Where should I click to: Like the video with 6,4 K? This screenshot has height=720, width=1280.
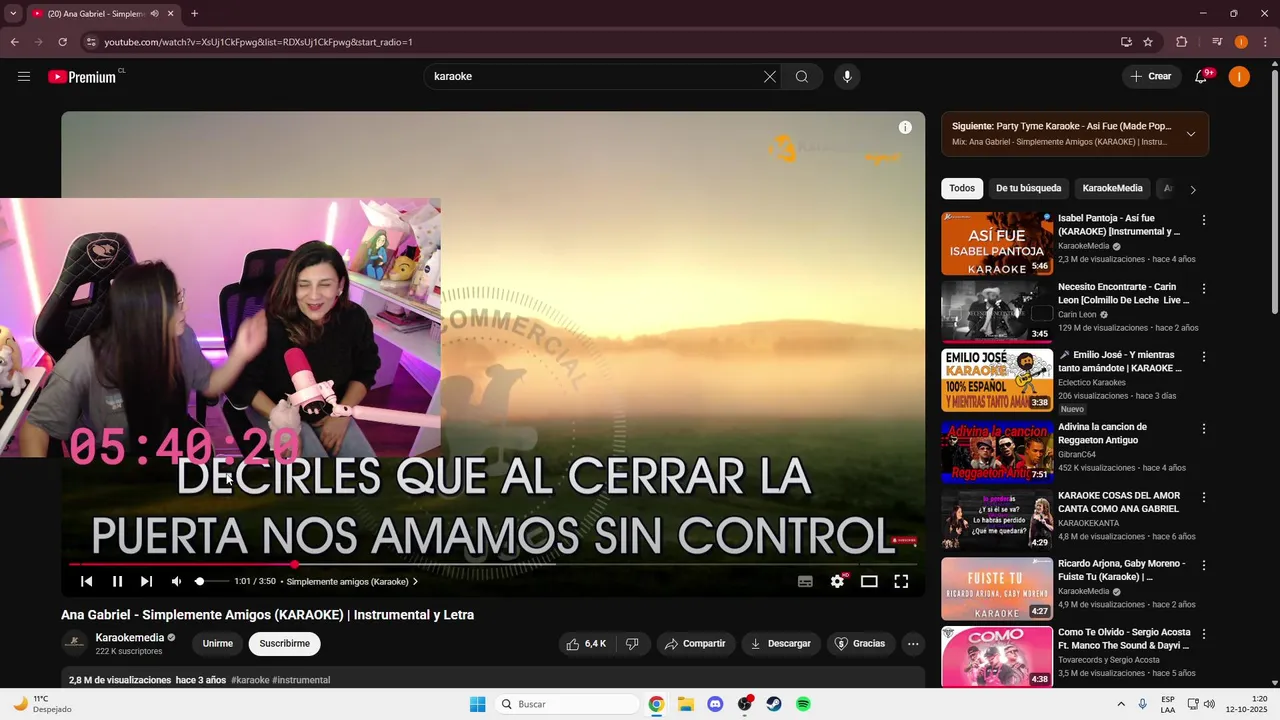point(586,644)
